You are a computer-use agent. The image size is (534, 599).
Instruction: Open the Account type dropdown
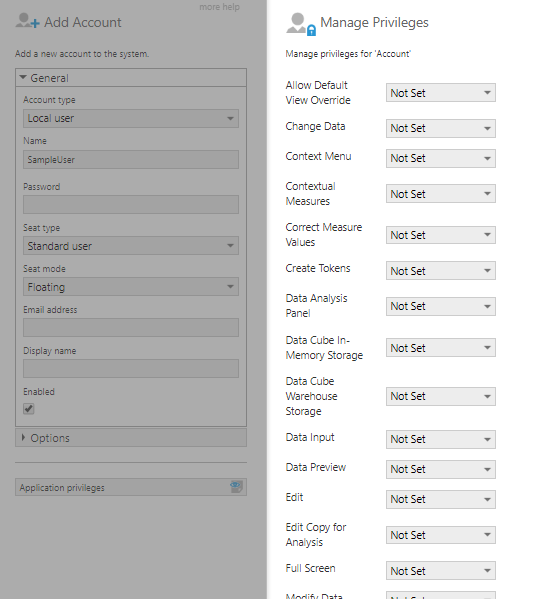(x=131, y=118)
